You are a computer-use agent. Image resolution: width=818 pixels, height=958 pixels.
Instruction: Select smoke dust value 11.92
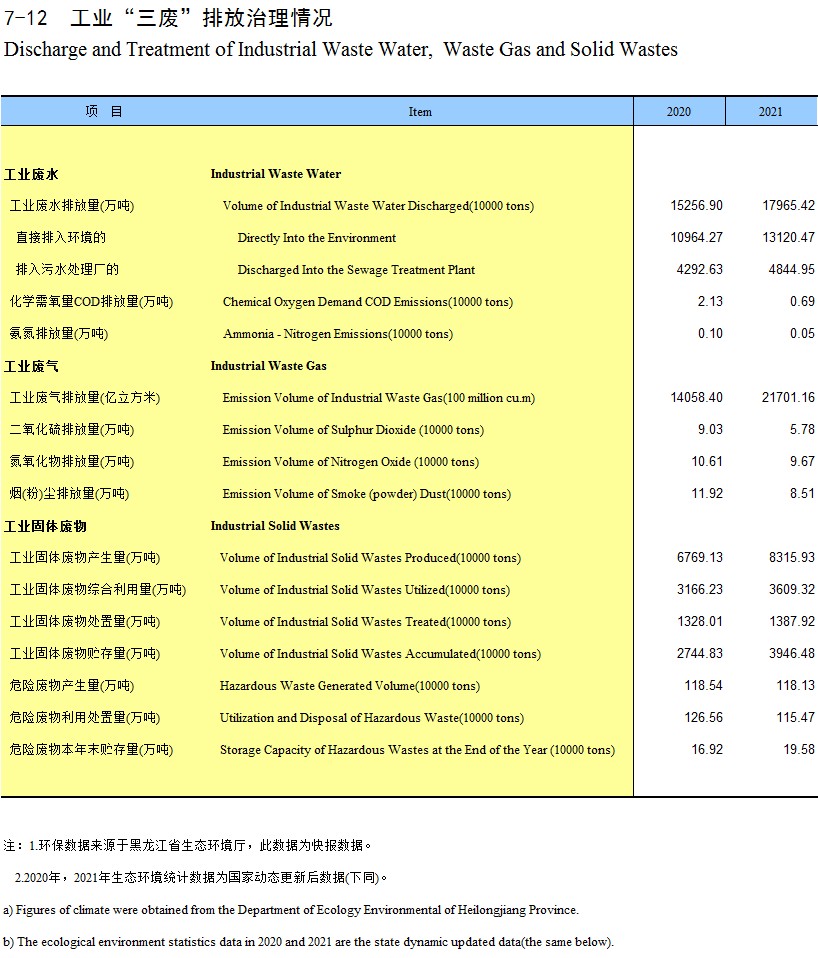point(707,493)
